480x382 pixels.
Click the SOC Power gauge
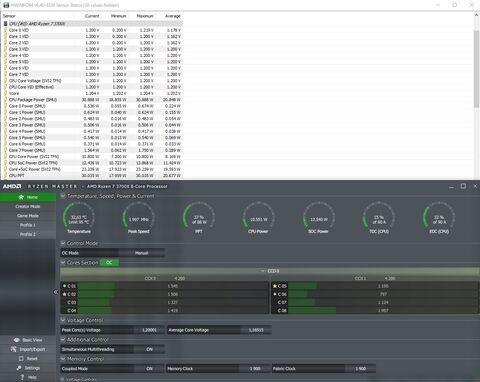pos(319,218)
